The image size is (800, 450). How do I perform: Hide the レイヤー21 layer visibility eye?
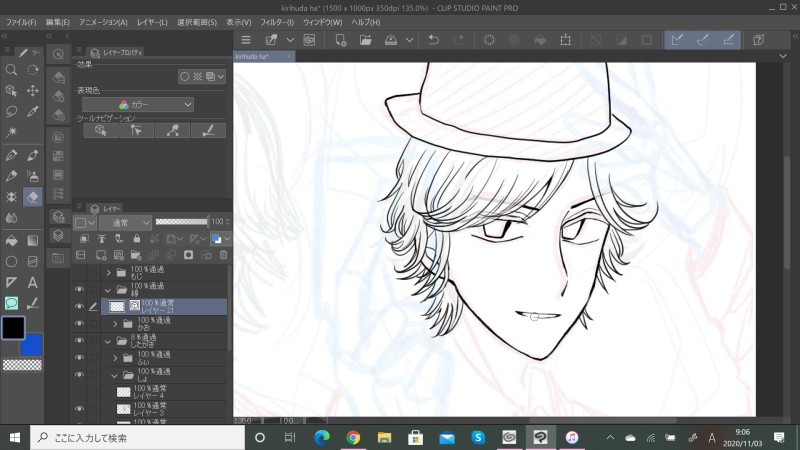click(x=80, y=307)
